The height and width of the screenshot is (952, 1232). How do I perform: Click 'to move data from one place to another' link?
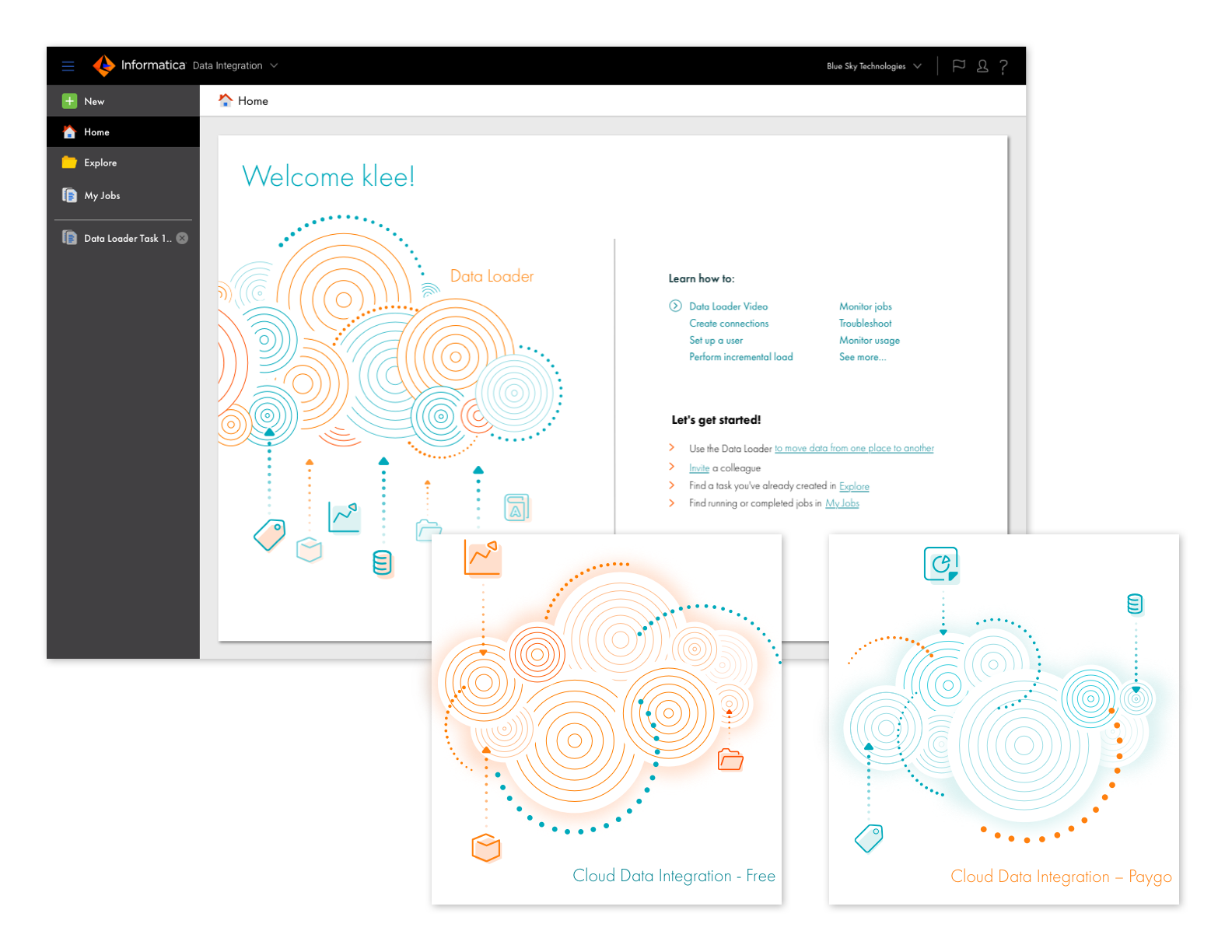(854, 448)
